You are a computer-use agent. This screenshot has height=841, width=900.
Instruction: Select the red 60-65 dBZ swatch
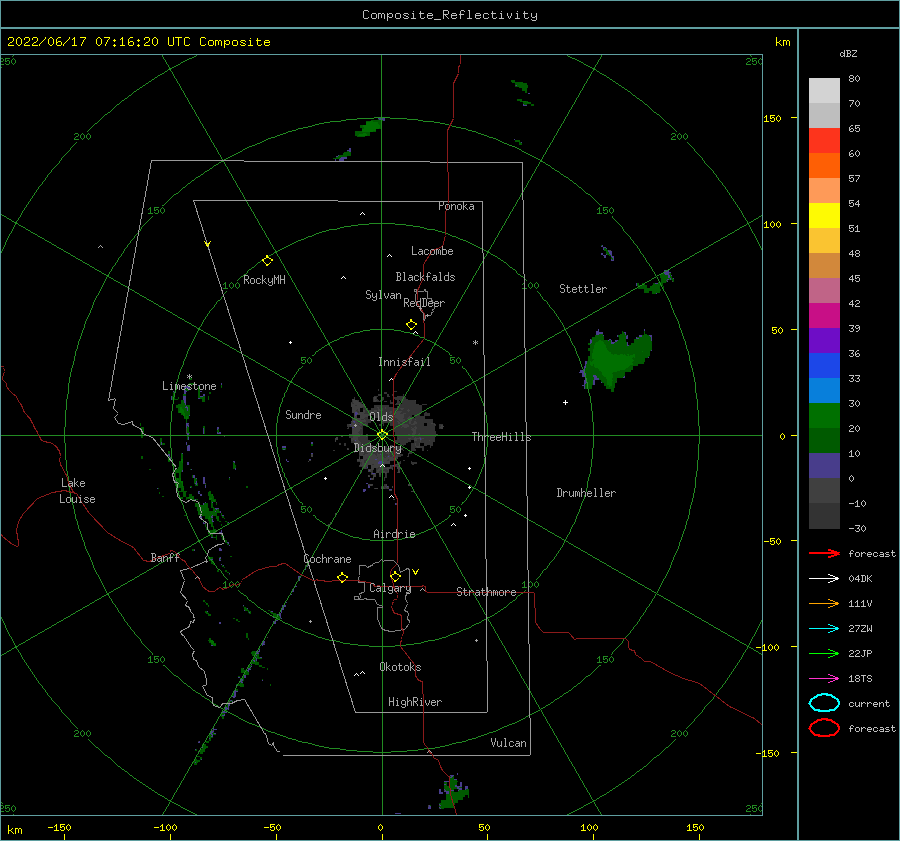[x=824, y=141]
